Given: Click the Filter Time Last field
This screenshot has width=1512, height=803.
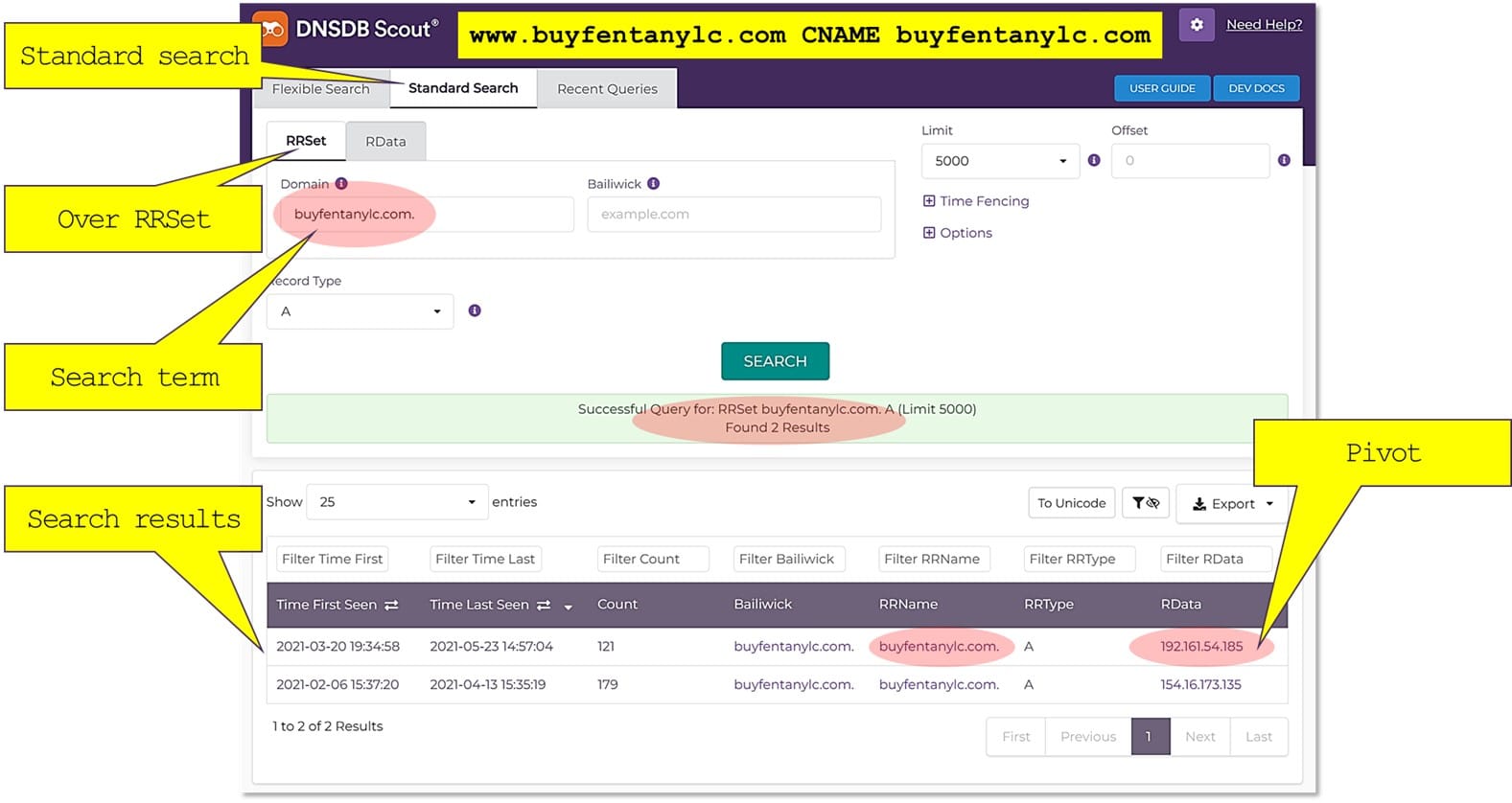Looking at the screenshot, I should click(x=485, y=560).
